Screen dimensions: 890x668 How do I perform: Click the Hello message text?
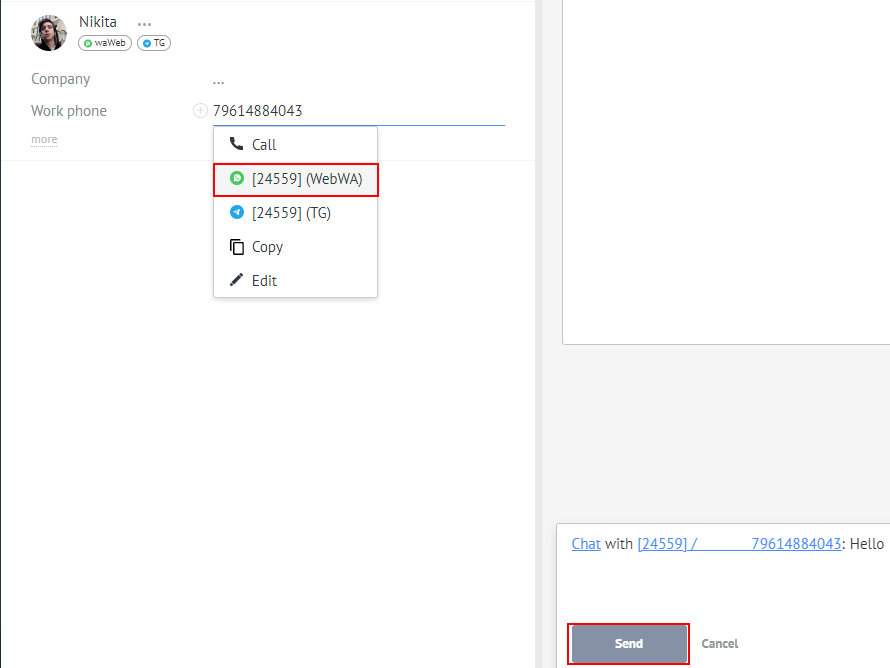pyautogui.click(x=867, y=544)
